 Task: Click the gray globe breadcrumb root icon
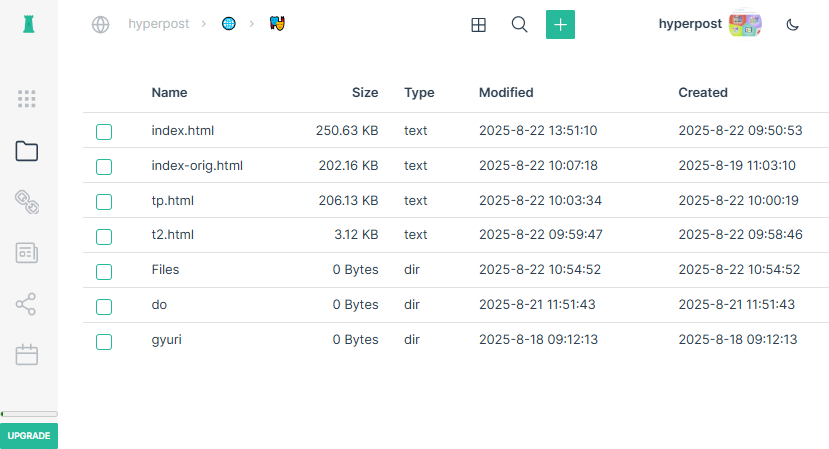click(100, 24)
